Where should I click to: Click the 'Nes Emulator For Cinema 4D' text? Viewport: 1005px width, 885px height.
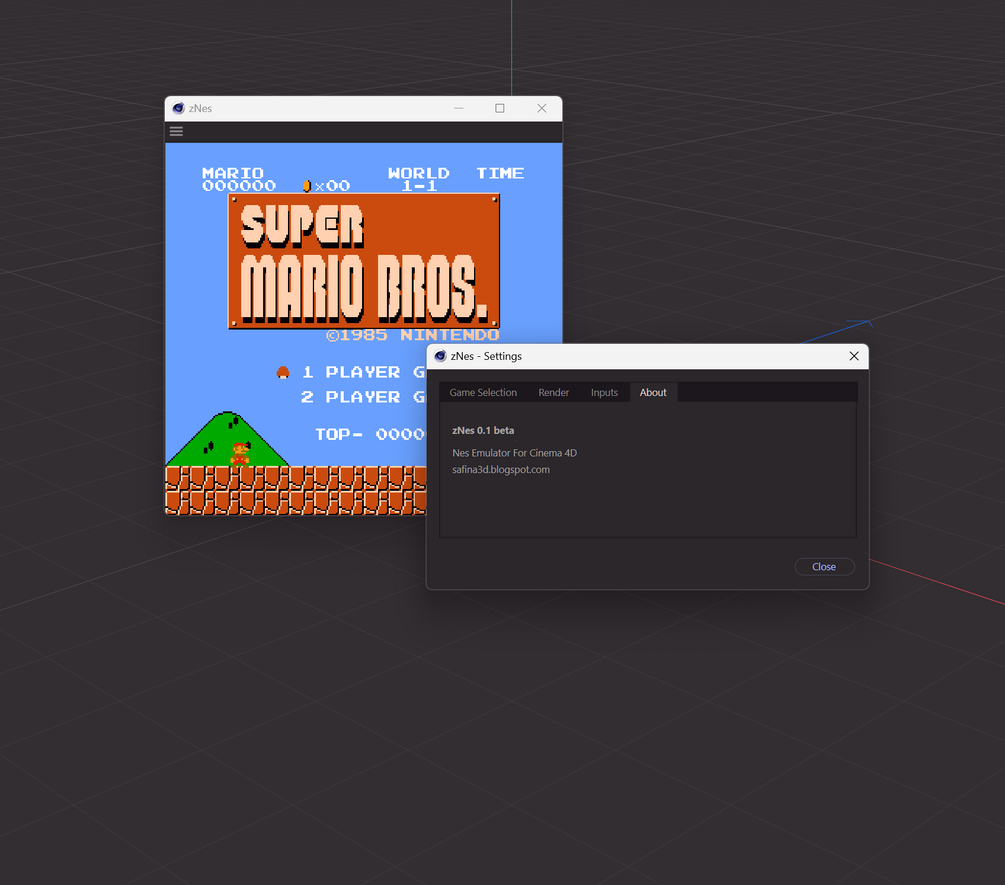coord(514,452)
